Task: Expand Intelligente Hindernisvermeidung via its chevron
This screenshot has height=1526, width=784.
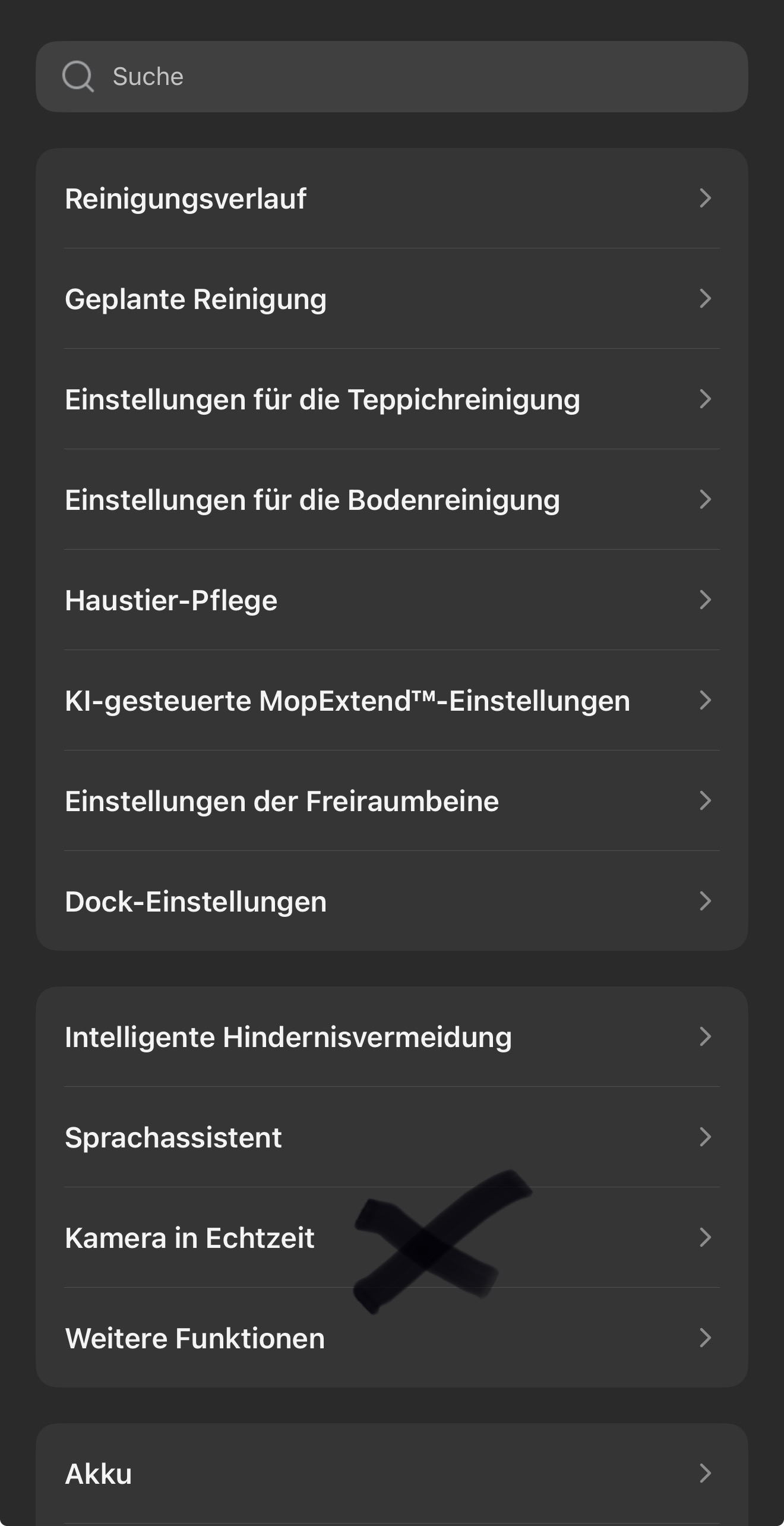Action: pyautogui.click(x=705, y=1036)
